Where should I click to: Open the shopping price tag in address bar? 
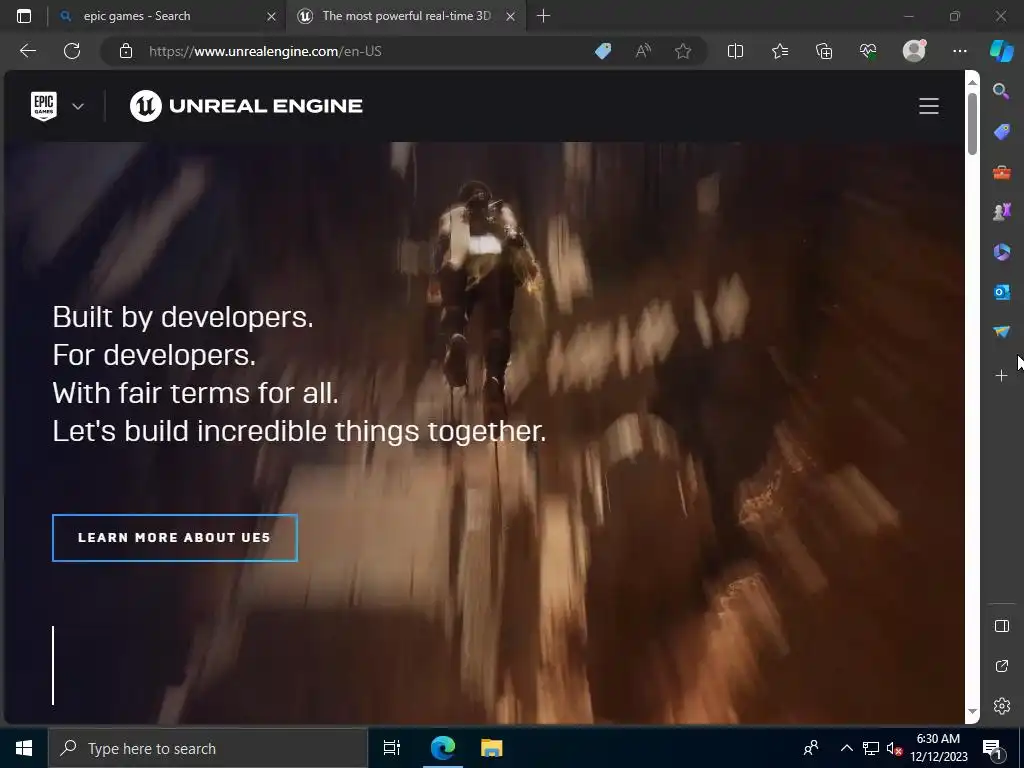(x=603, y=51)
